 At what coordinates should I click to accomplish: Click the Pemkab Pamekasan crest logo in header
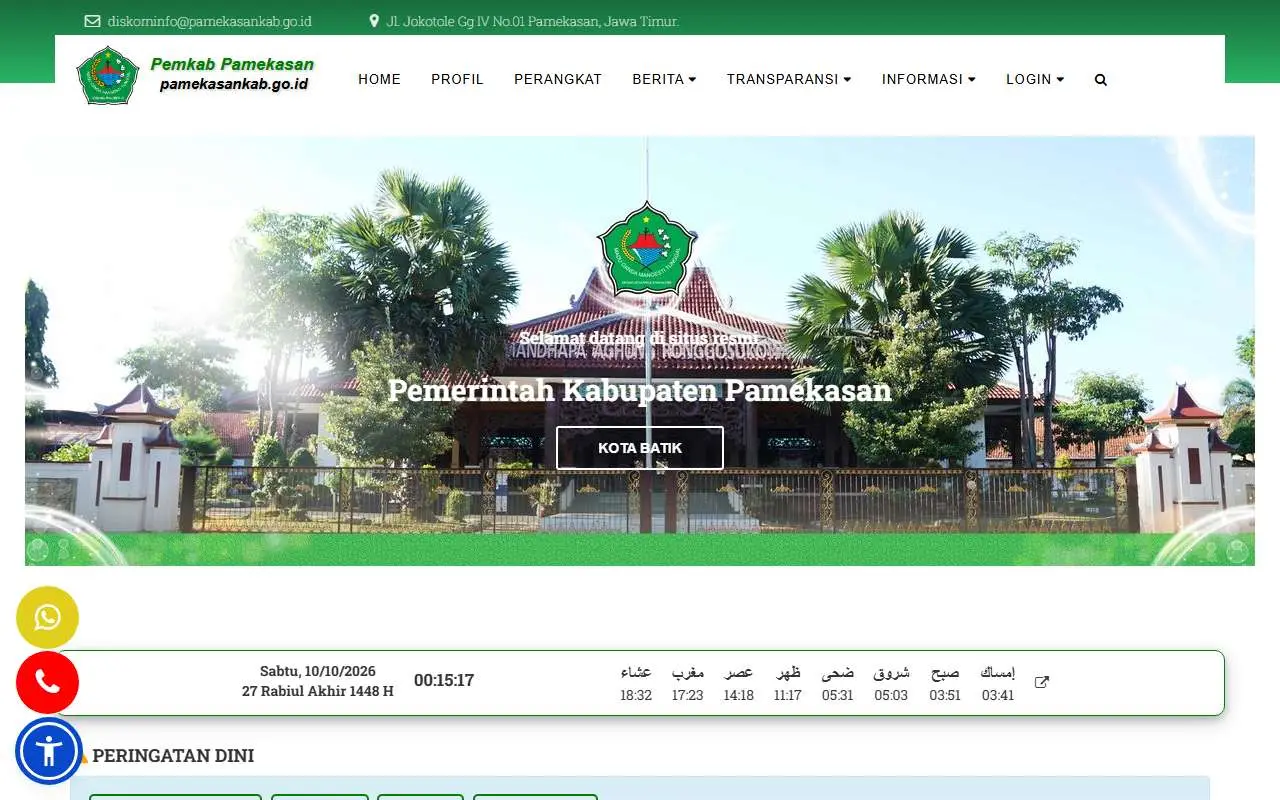coord(108,75)
